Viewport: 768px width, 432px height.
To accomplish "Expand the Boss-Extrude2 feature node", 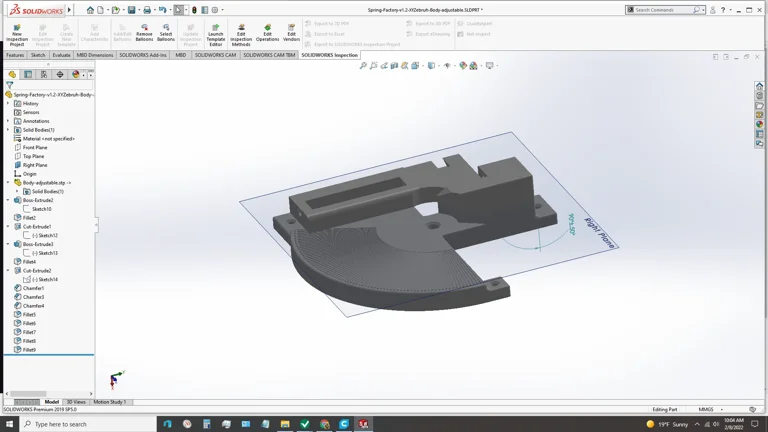I will pyautogui.click(x=8, y=200).
